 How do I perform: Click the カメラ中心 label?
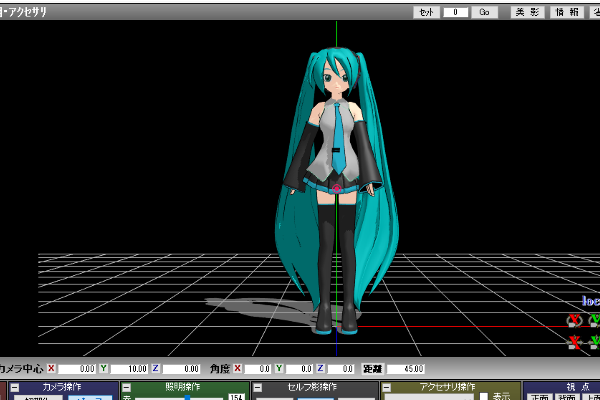pos(21,369)
